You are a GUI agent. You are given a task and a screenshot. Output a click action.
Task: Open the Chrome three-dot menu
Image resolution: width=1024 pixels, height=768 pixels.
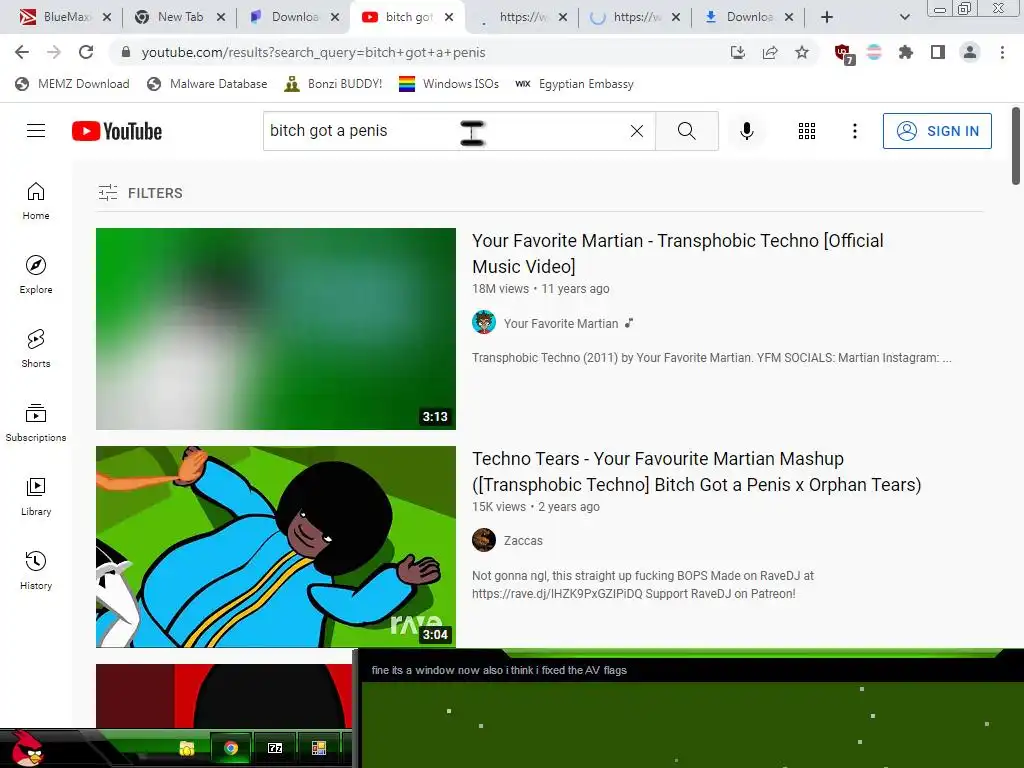tap(1002, 52)
